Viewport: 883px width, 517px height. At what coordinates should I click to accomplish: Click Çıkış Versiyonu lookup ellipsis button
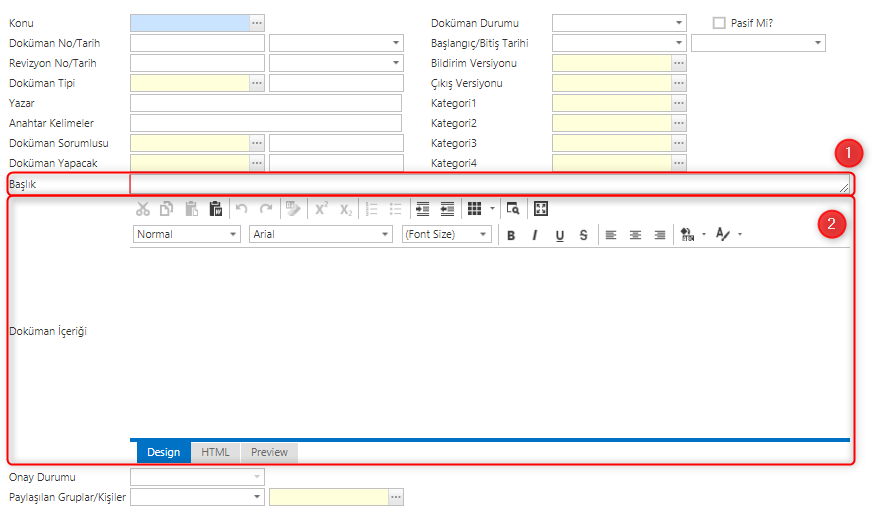pos(679,83)
